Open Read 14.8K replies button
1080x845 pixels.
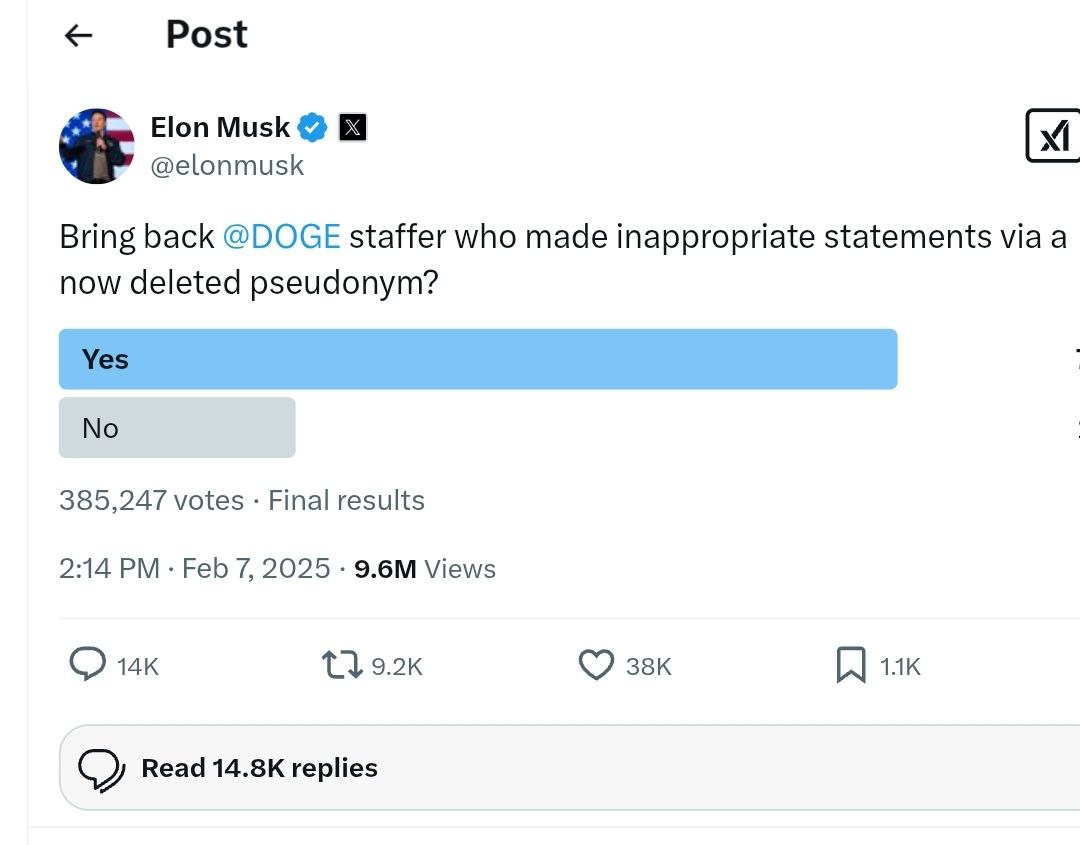click(570, 768)
